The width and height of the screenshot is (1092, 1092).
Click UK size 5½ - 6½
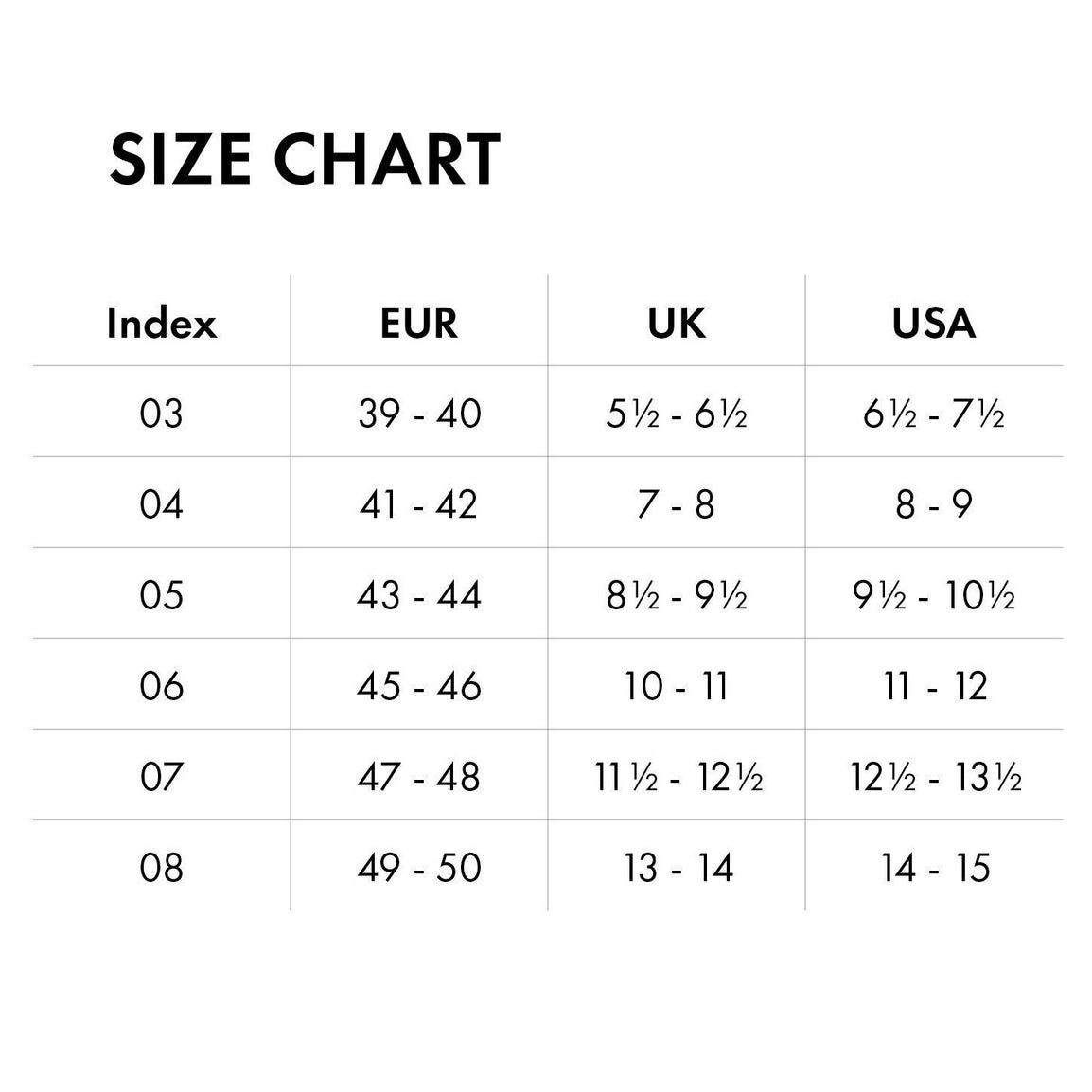click(677, 414)
